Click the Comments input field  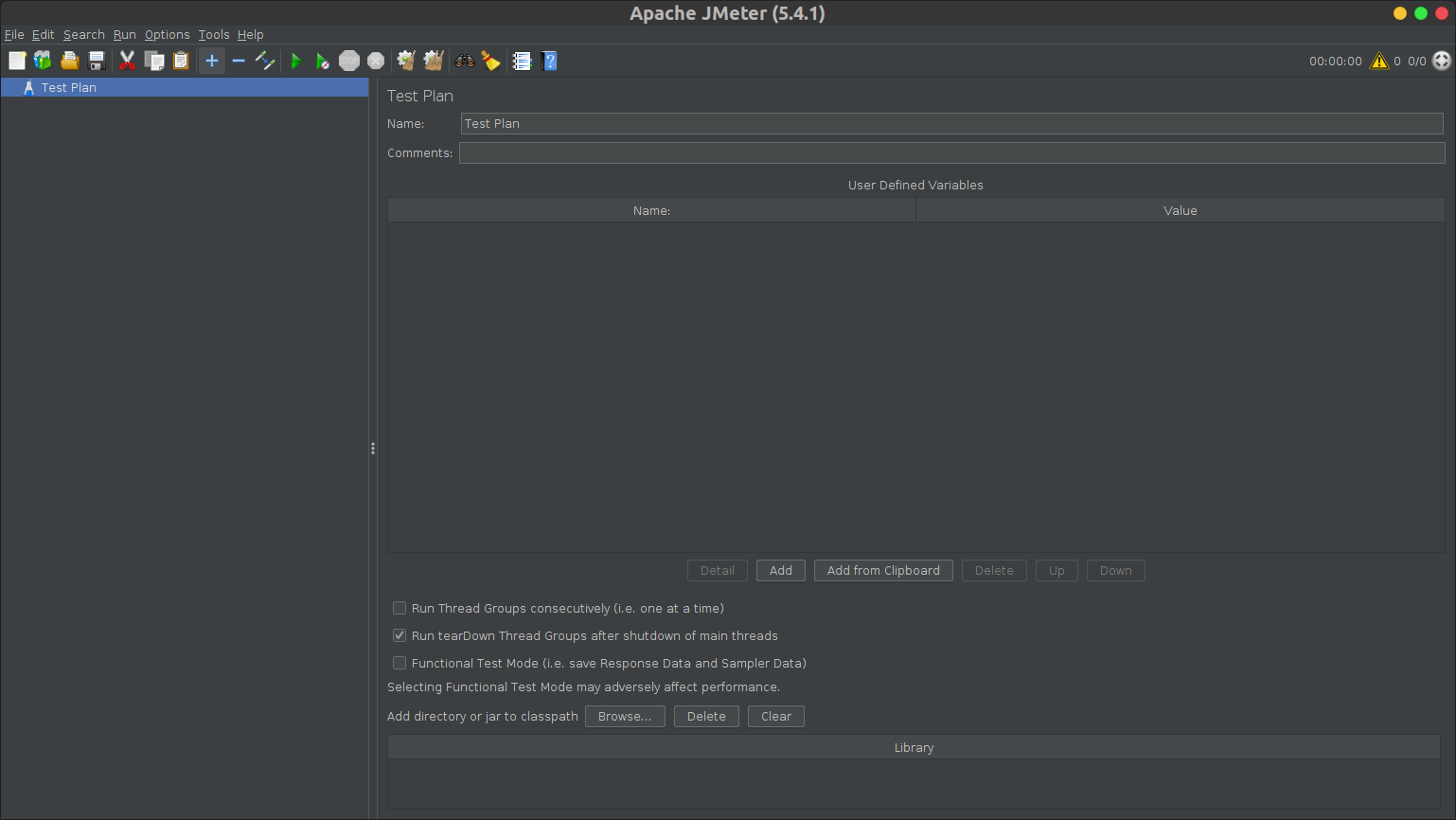951,152
